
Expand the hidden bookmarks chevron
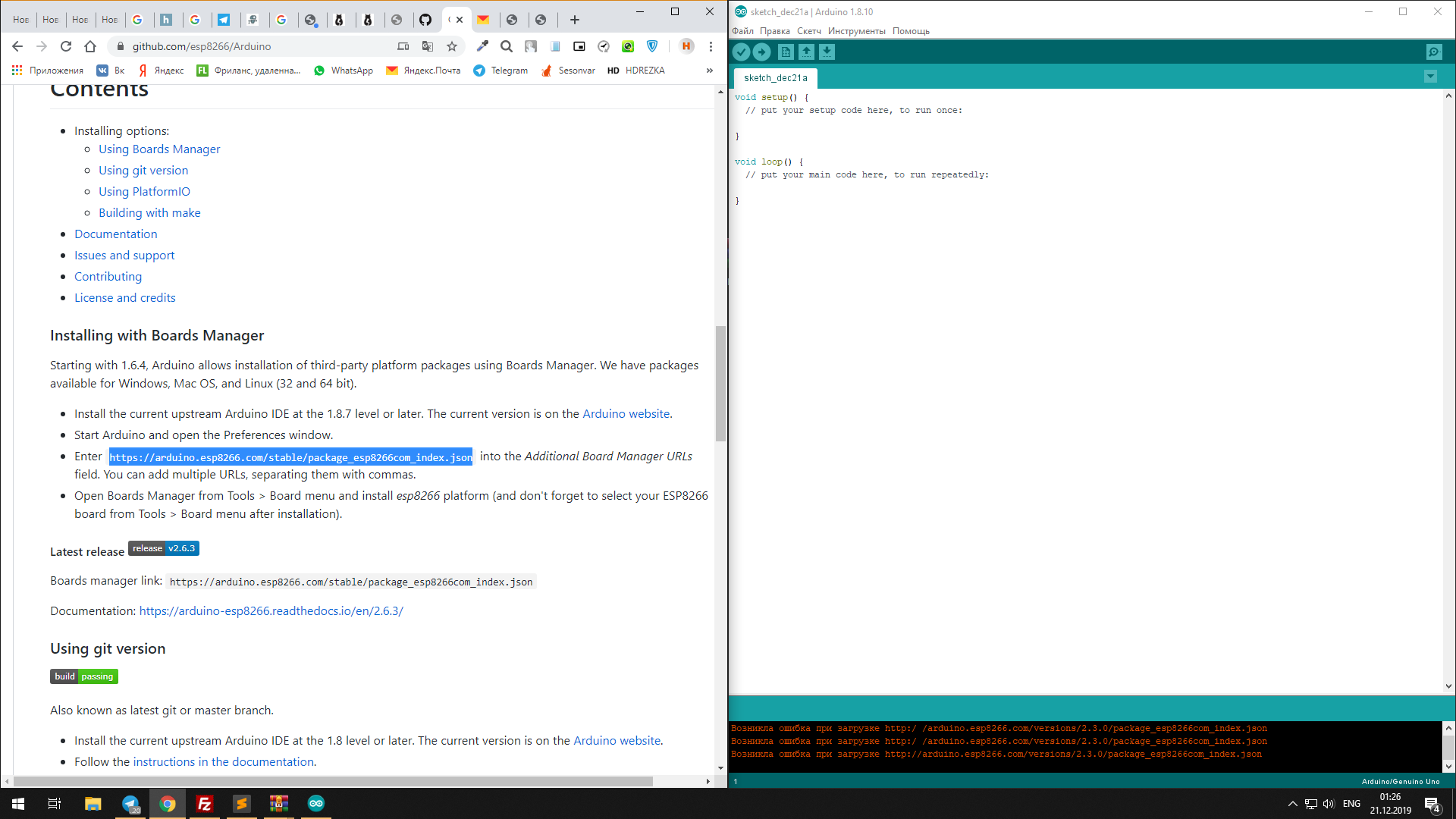710,70
